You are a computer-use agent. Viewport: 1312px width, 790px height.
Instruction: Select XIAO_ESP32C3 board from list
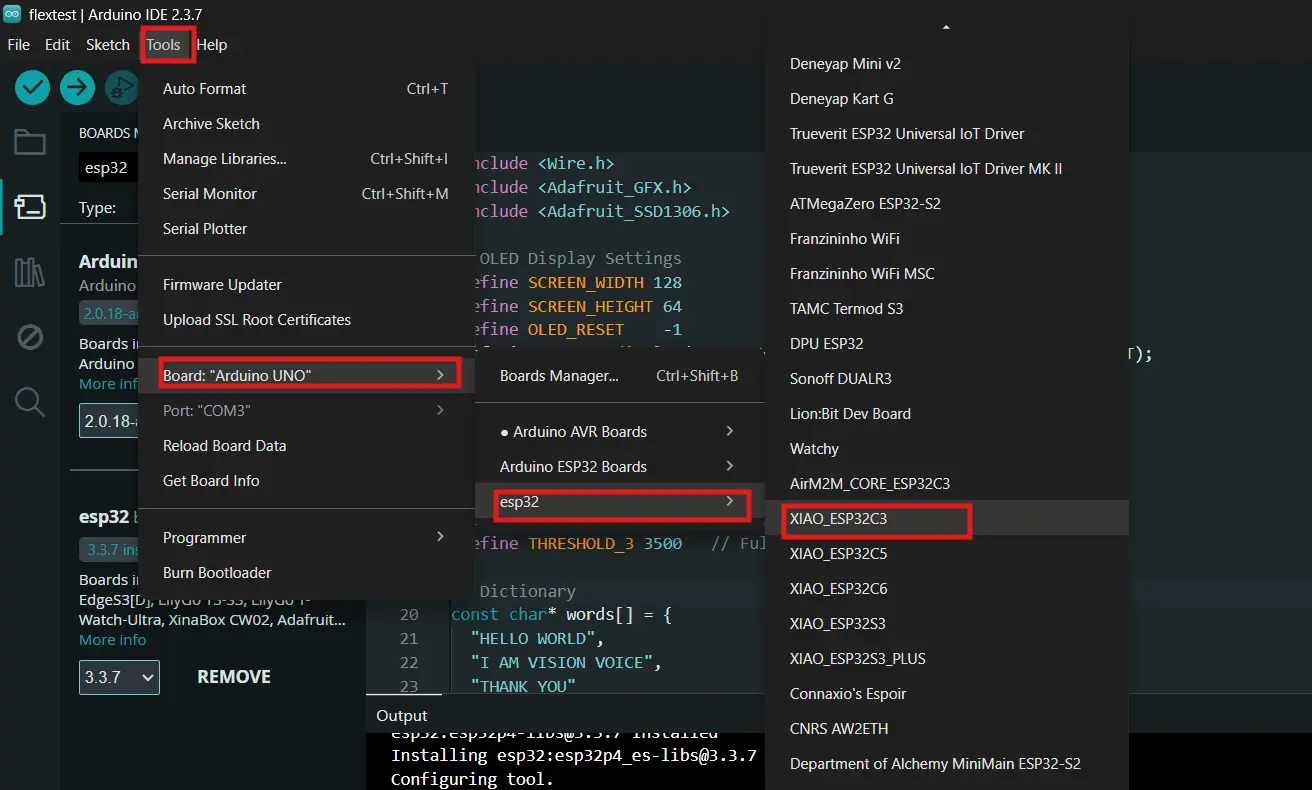click(838, 519)
